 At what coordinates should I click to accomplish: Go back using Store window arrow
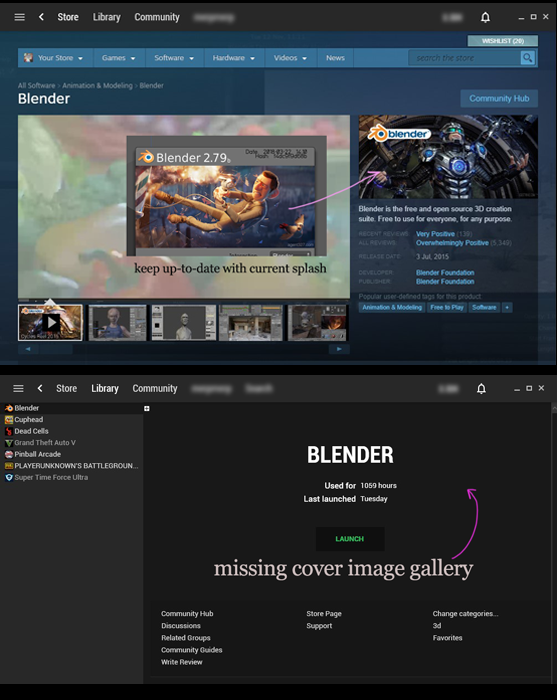pyautogui.click(x=41, y=17)
